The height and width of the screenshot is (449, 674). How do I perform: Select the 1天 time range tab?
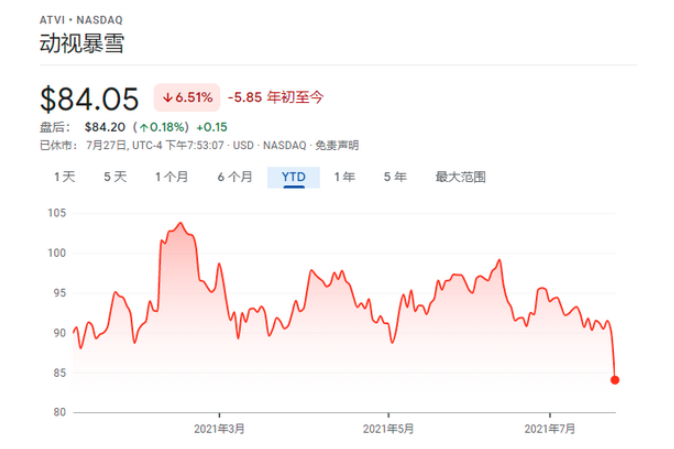coord(64,177)
